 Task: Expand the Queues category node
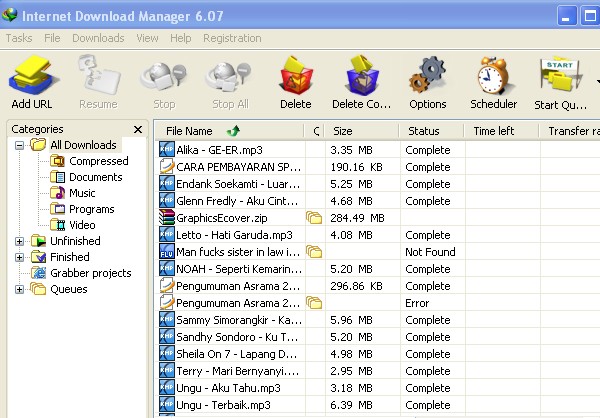[x=19, y=289]
